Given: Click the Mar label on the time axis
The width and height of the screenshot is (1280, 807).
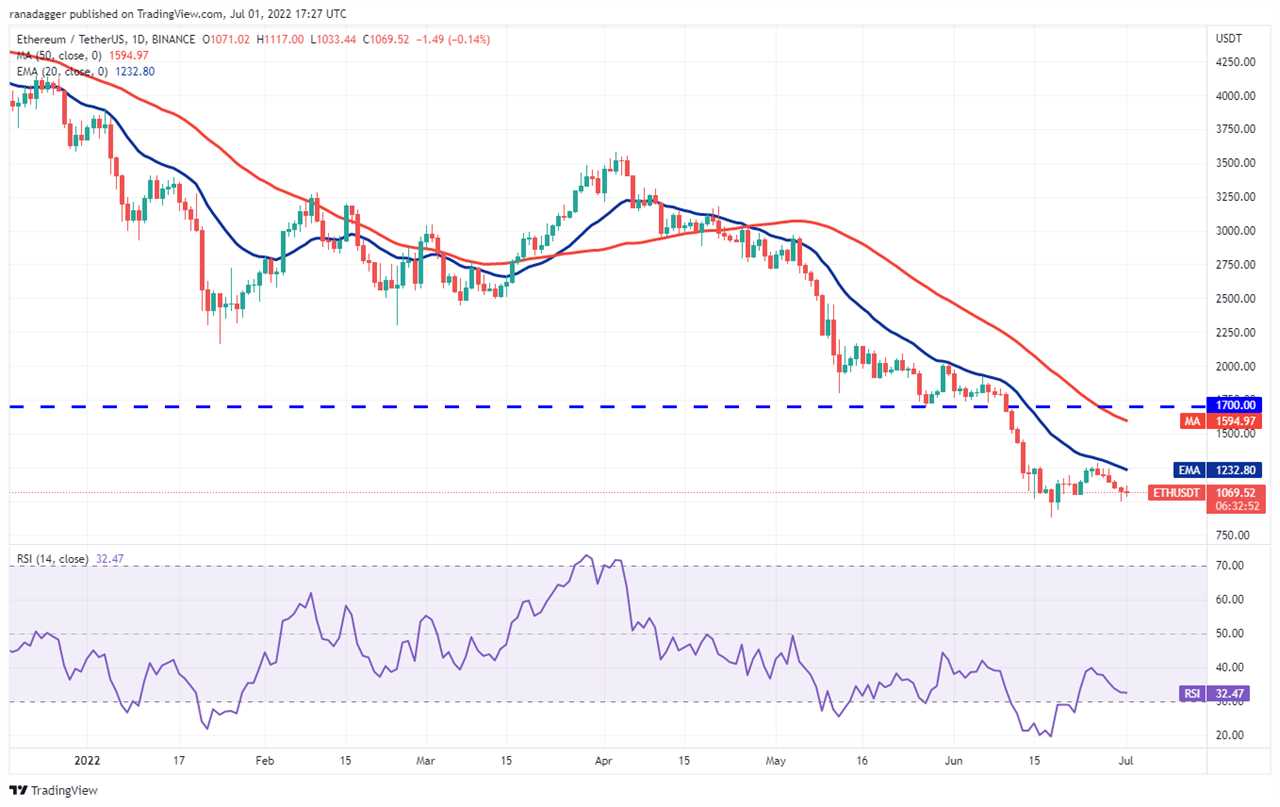Looking at the screenshot, I should [x=424, y=759].
